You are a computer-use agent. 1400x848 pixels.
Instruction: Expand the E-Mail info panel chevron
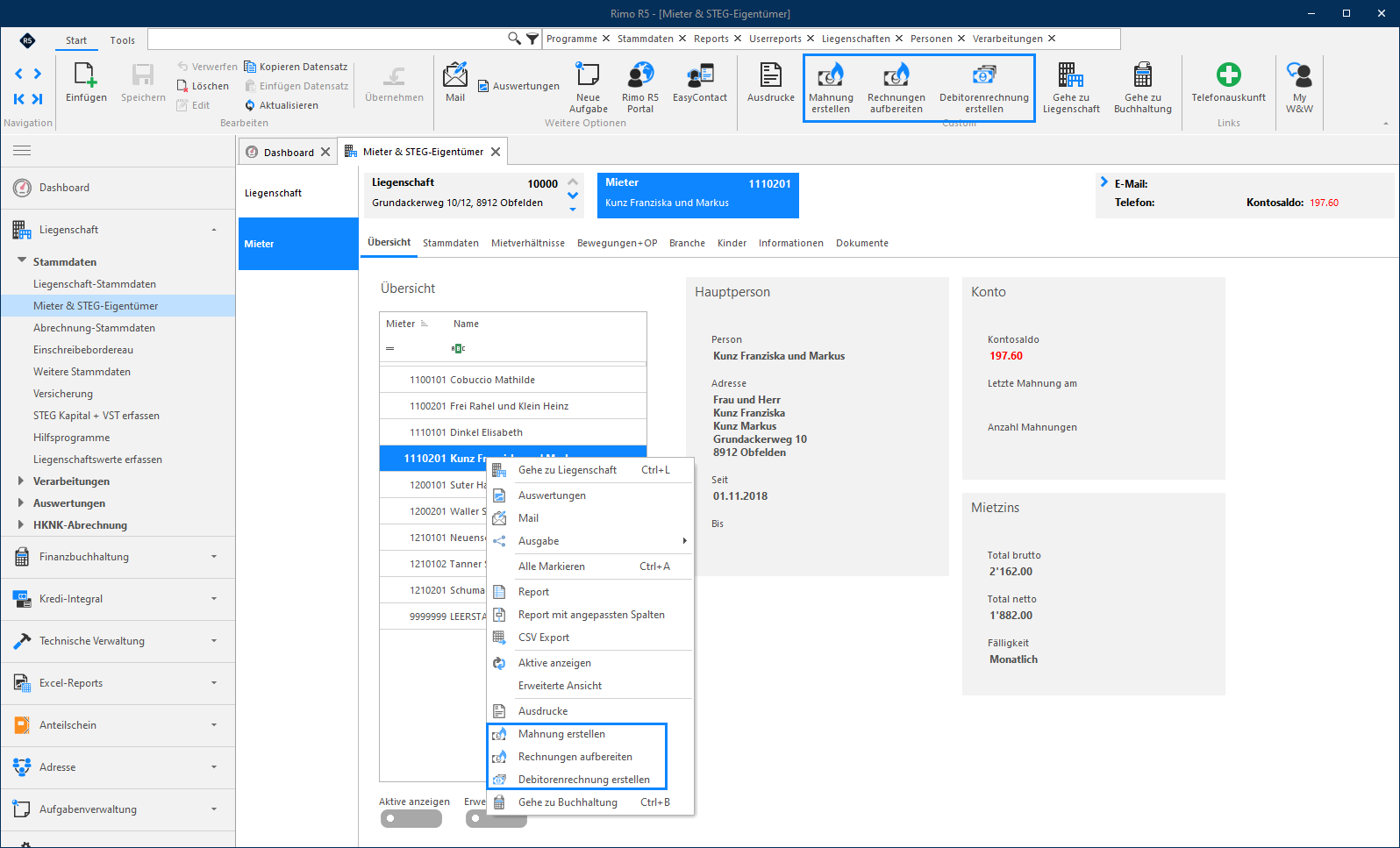[1104, 182]
